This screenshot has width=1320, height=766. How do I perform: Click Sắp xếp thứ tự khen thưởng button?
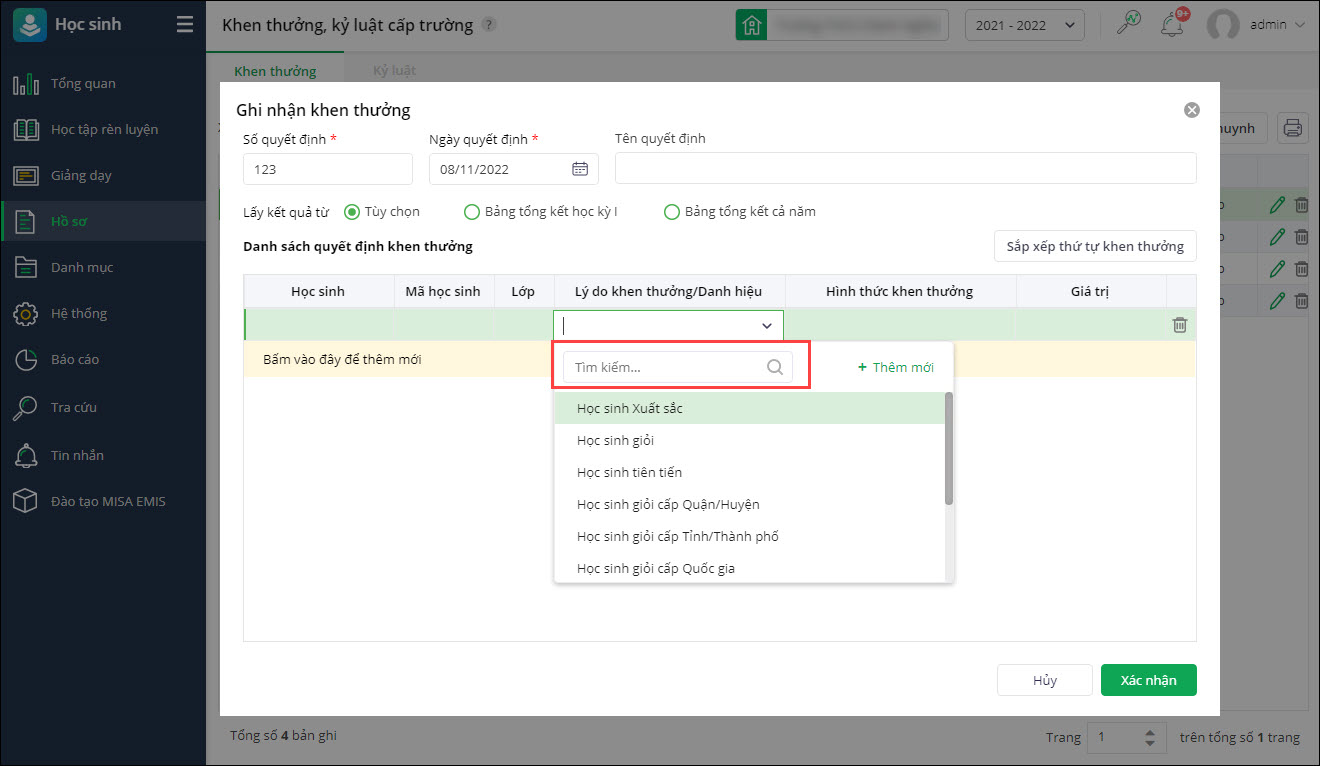pyautogui.click(x=1095, y=246)
